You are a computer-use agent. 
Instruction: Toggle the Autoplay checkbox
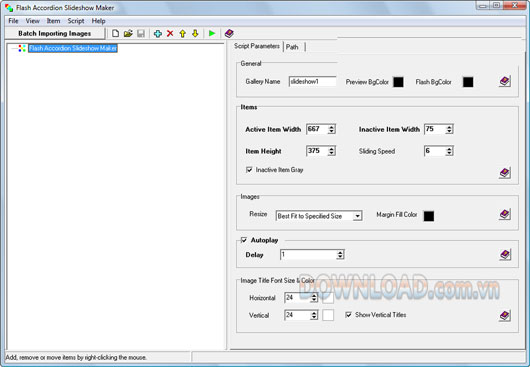click(x=244, y=240)
